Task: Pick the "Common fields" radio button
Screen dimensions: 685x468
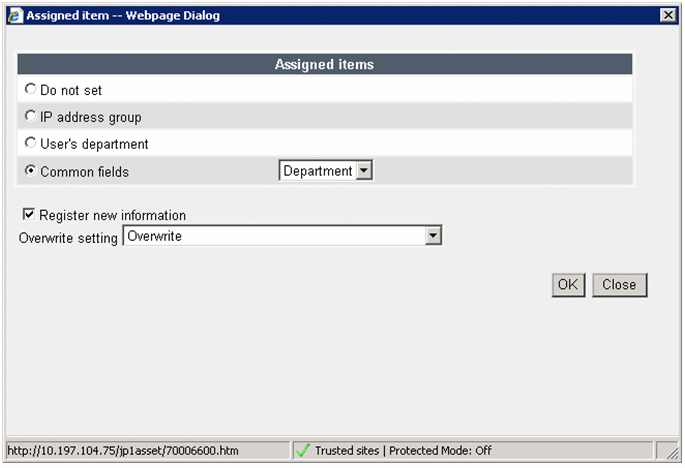Action: (30, 171)
